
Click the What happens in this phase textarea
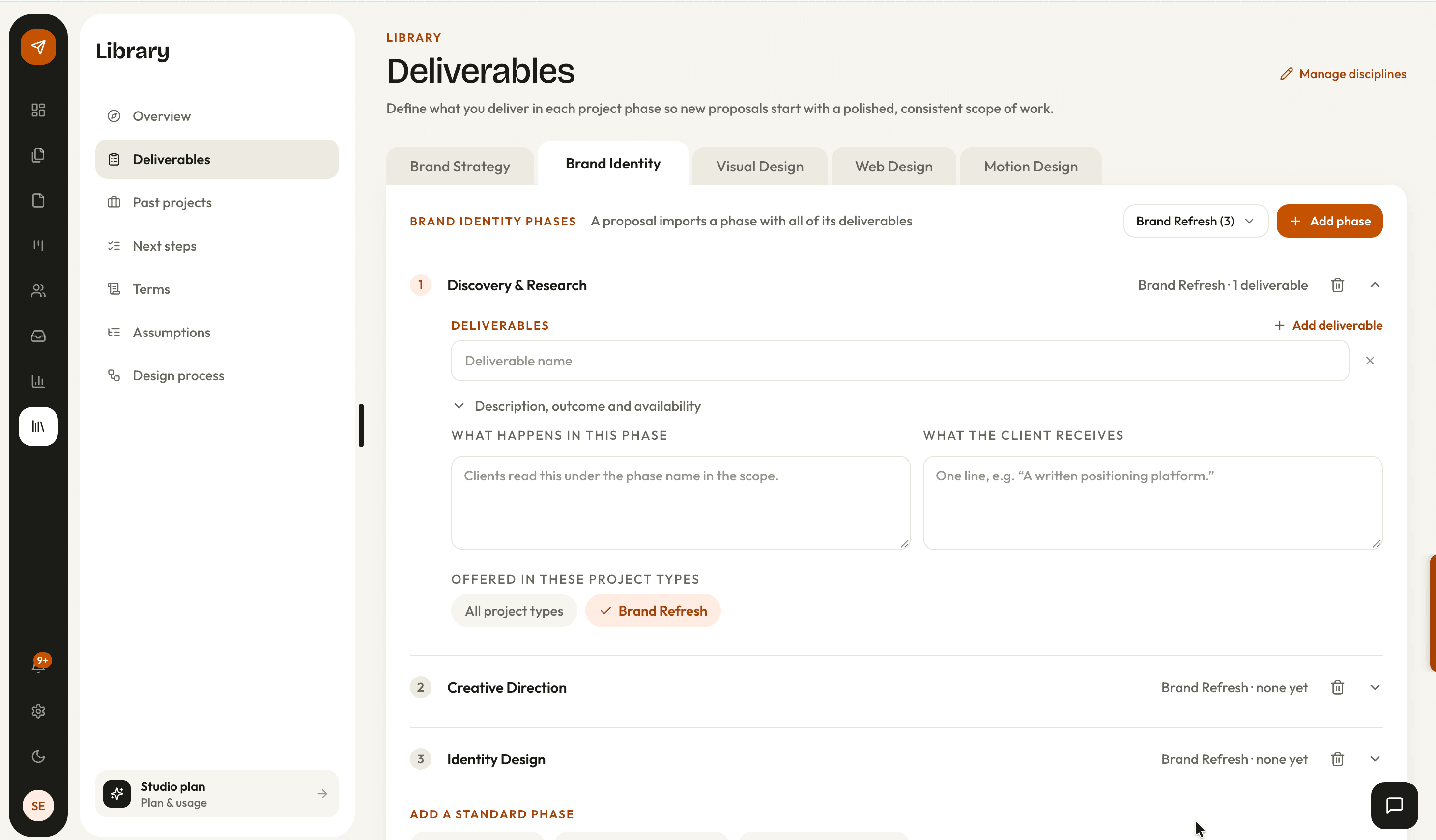click(681, 503)
